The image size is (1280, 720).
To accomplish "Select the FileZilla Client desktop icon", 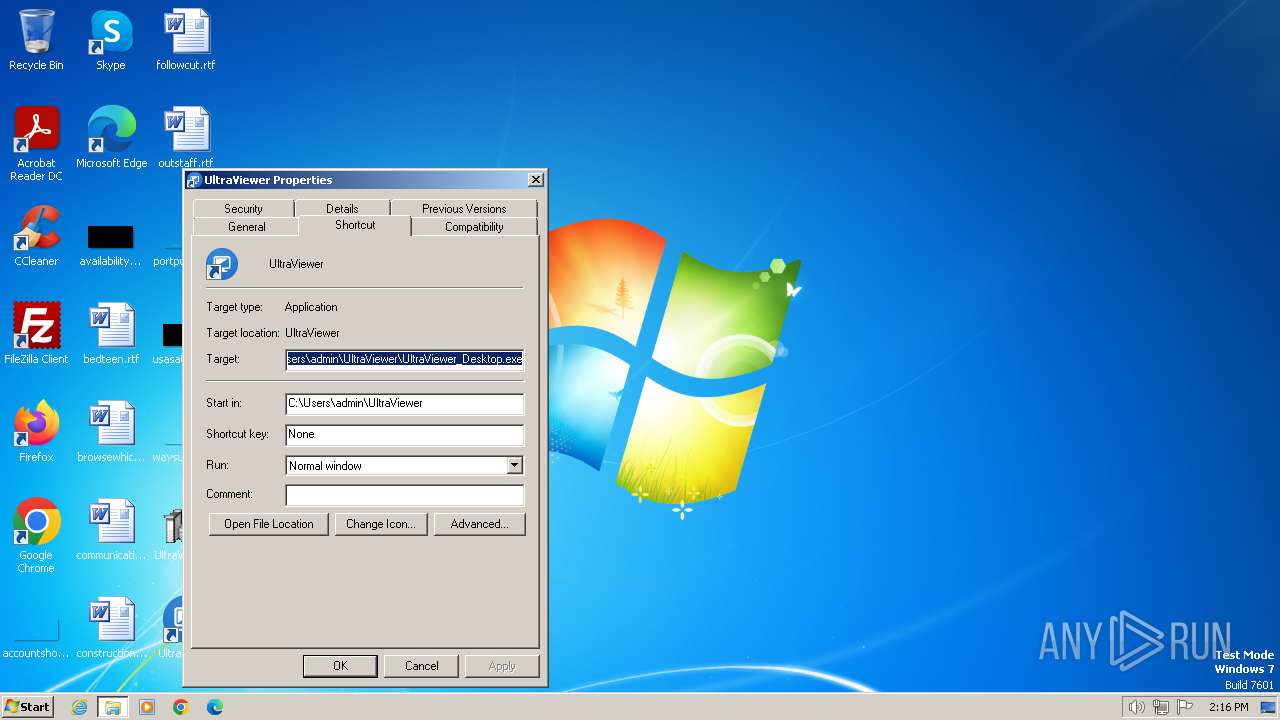I will click(x=36, y=333).
